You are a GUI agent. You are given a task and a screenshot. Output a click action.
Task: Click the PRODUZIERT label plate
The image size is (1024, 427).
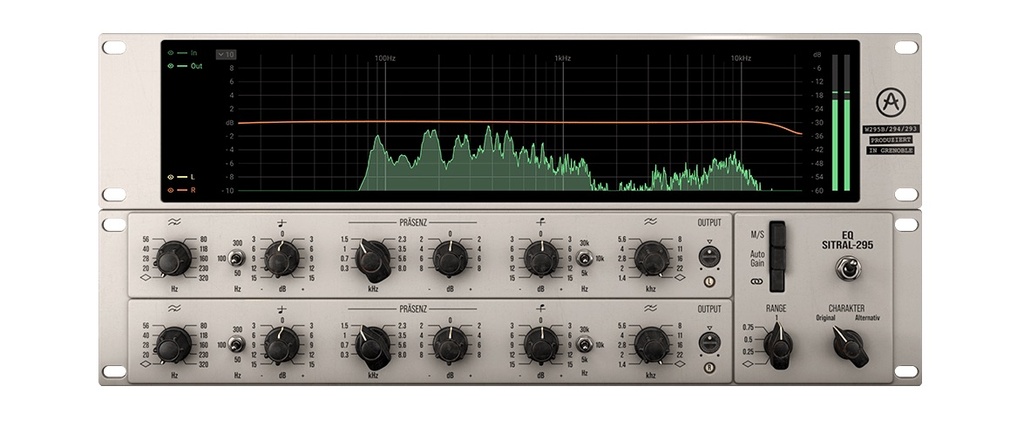coord(890,140)
